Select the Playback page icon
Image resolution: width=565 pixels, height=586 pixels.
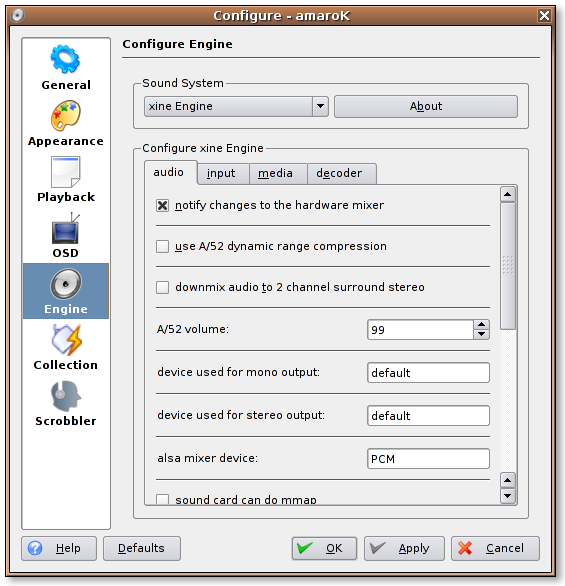pos(65,172)
